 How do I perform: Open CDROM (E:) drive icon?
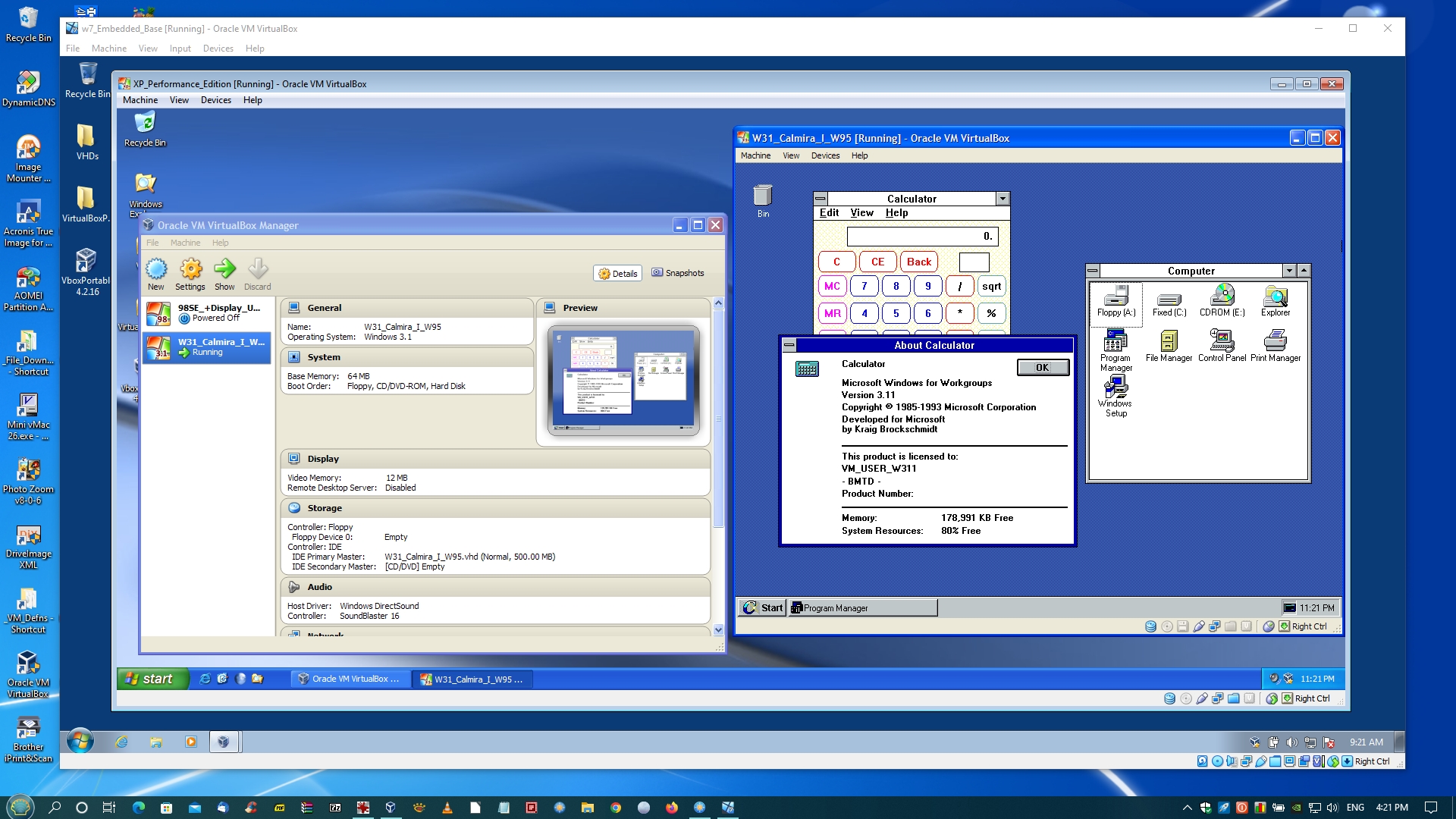(1222, 302)
